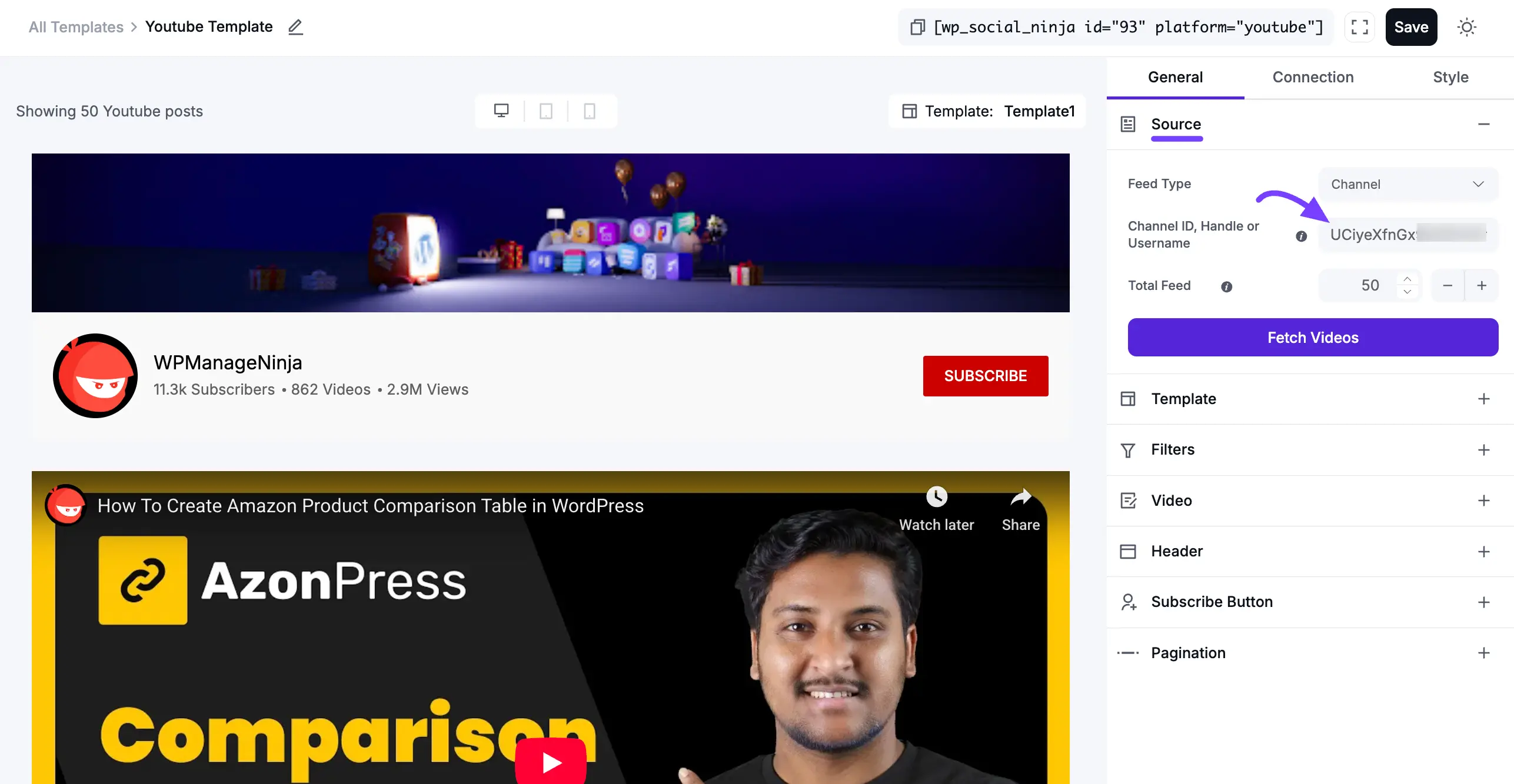The width and height of the screenshot is (1514, 784).
Task: Play the AzonPress video thumbnail
Action: [x=551, y=762]
